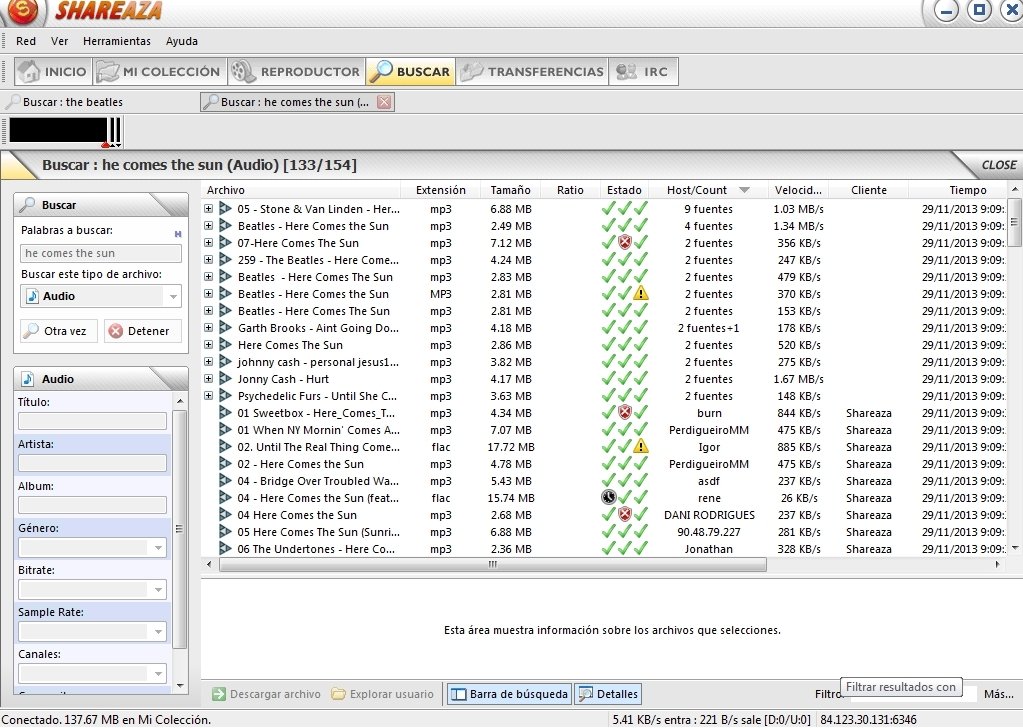
Task: Select the Buscar search toolbar button
Action: pos(410,72)
